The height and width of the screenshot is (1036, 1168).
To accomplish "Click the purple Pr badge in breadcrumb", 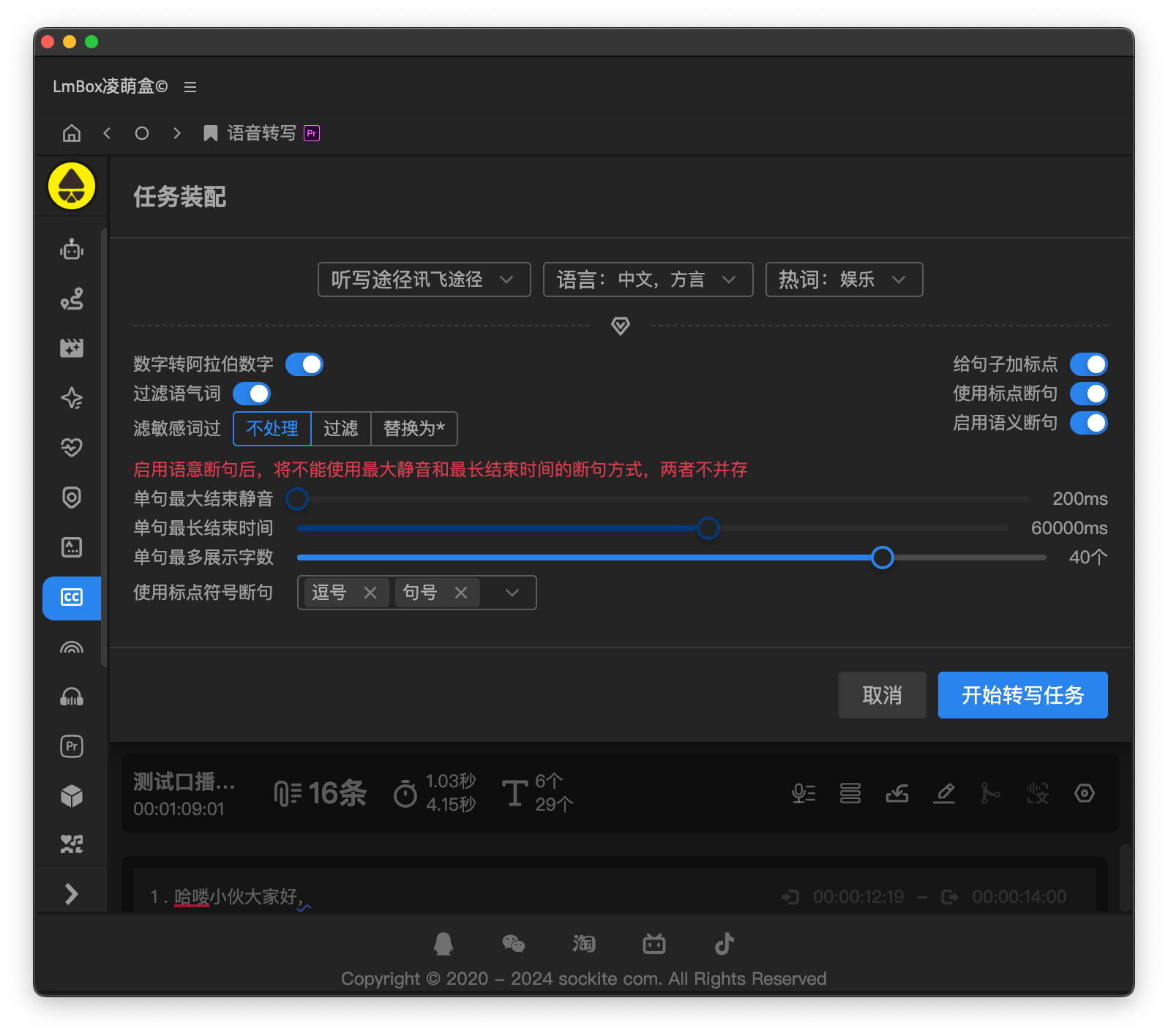I will [312, 133].
